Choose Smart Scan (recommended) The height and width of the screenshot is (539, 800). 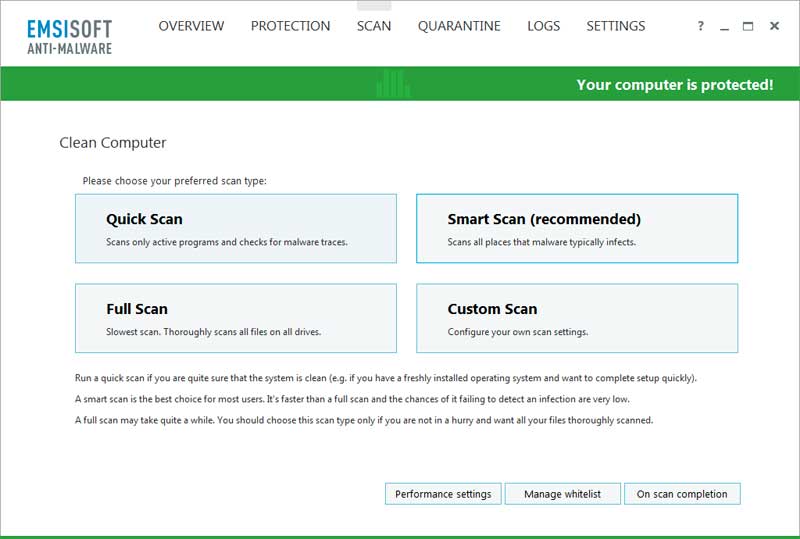tap(577, 228)
